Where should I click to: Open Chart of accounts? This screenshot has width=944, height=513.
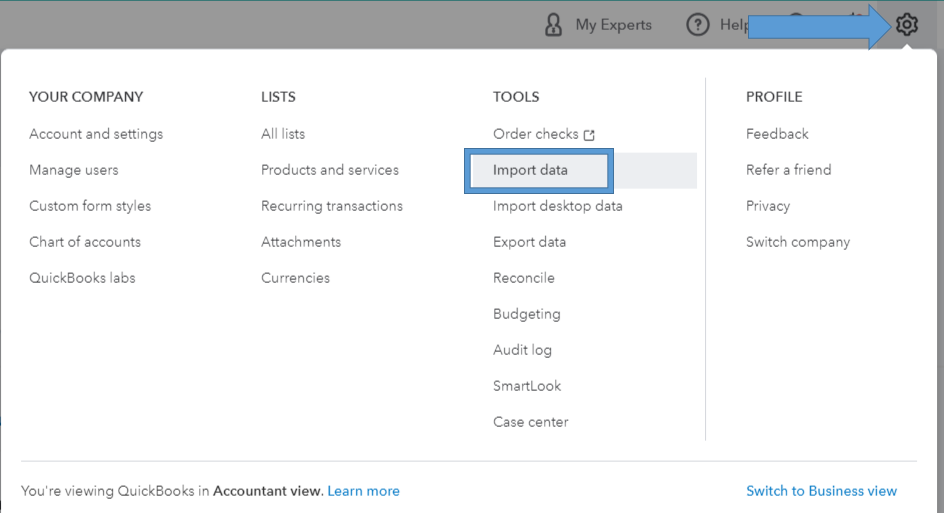click(85, 242)
